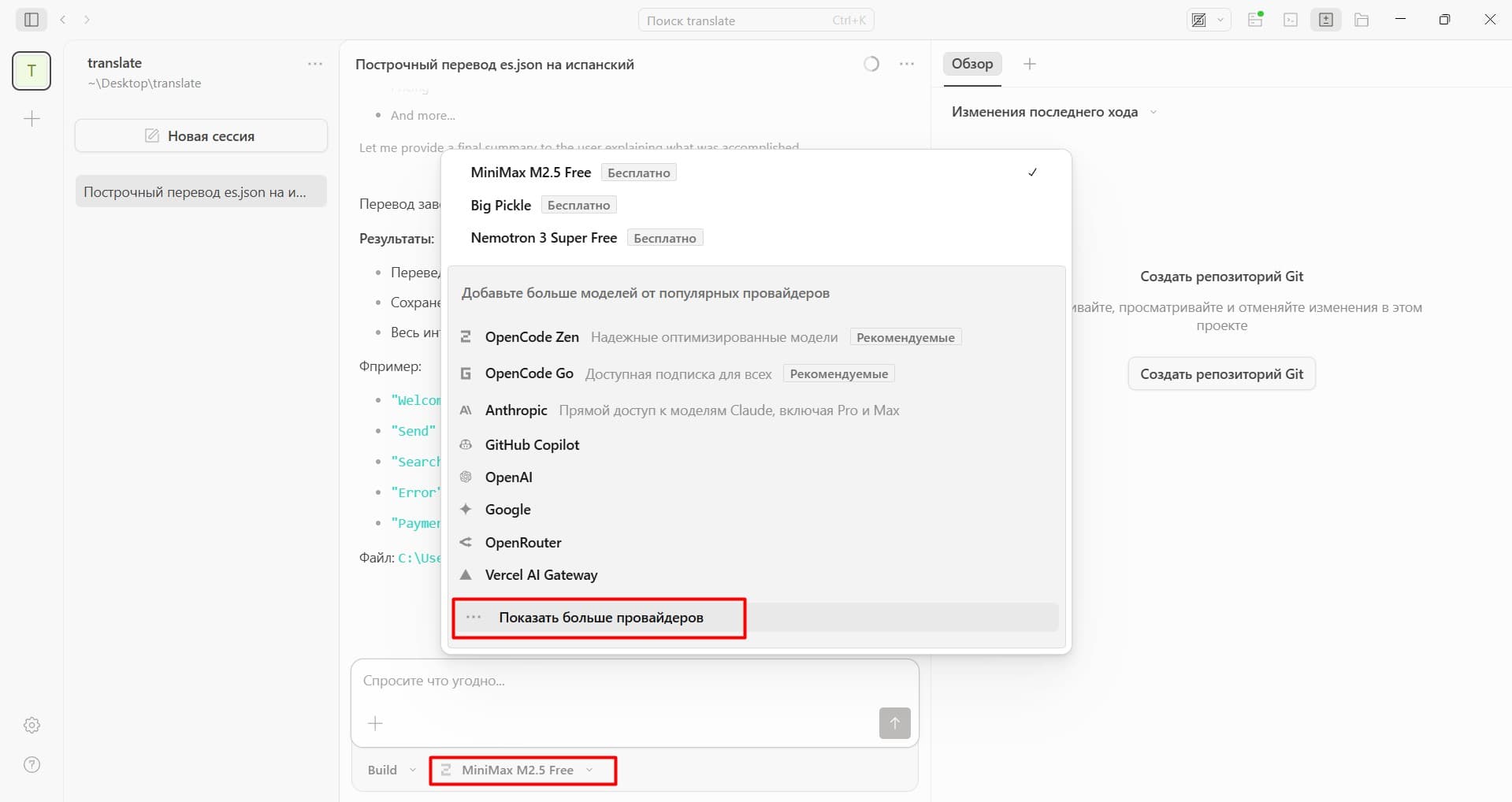This screenshot has height=802, width=1512.
Task: Choose the Vercel AI Gateway provider
Action: (756, 574)
